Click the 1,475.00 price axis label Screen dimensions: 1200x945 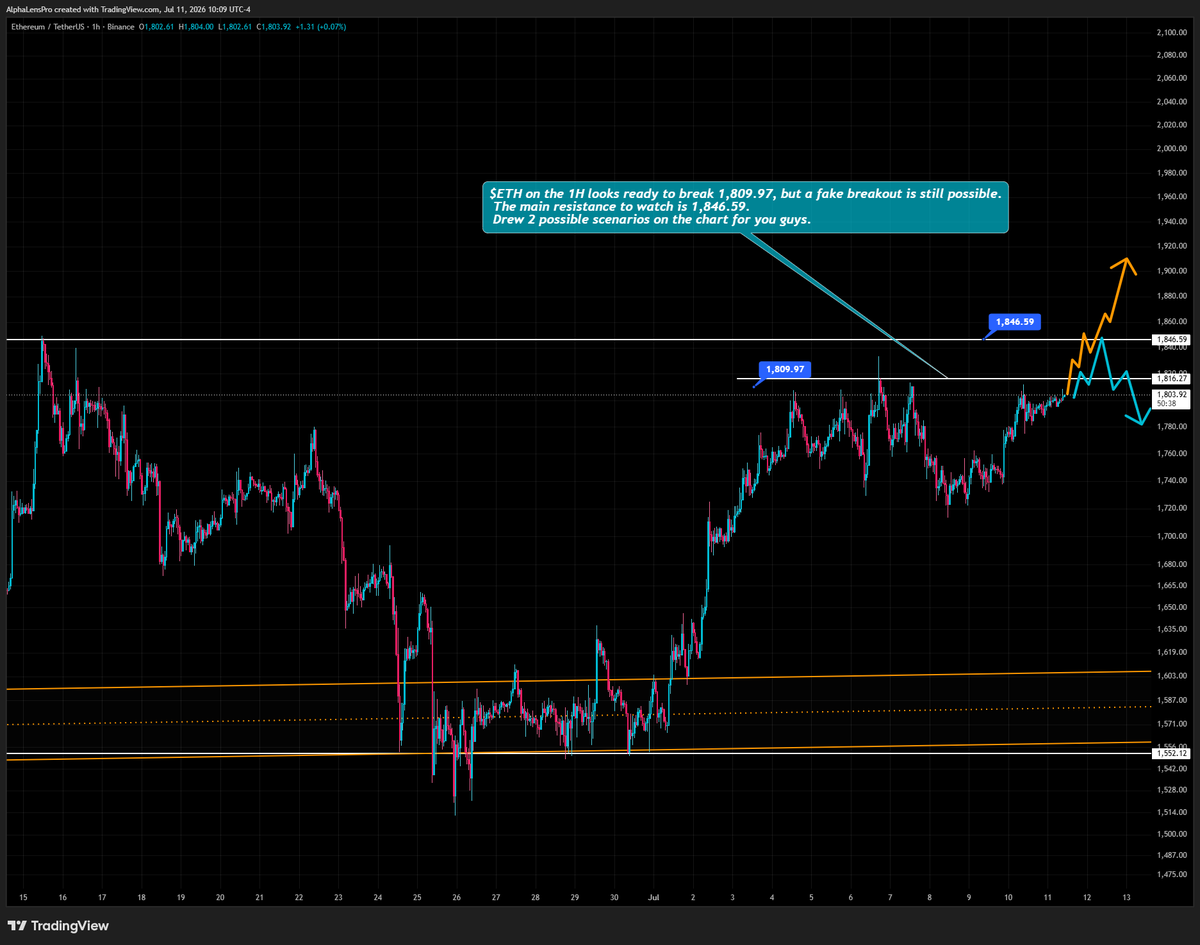(x=1171, y=876)
